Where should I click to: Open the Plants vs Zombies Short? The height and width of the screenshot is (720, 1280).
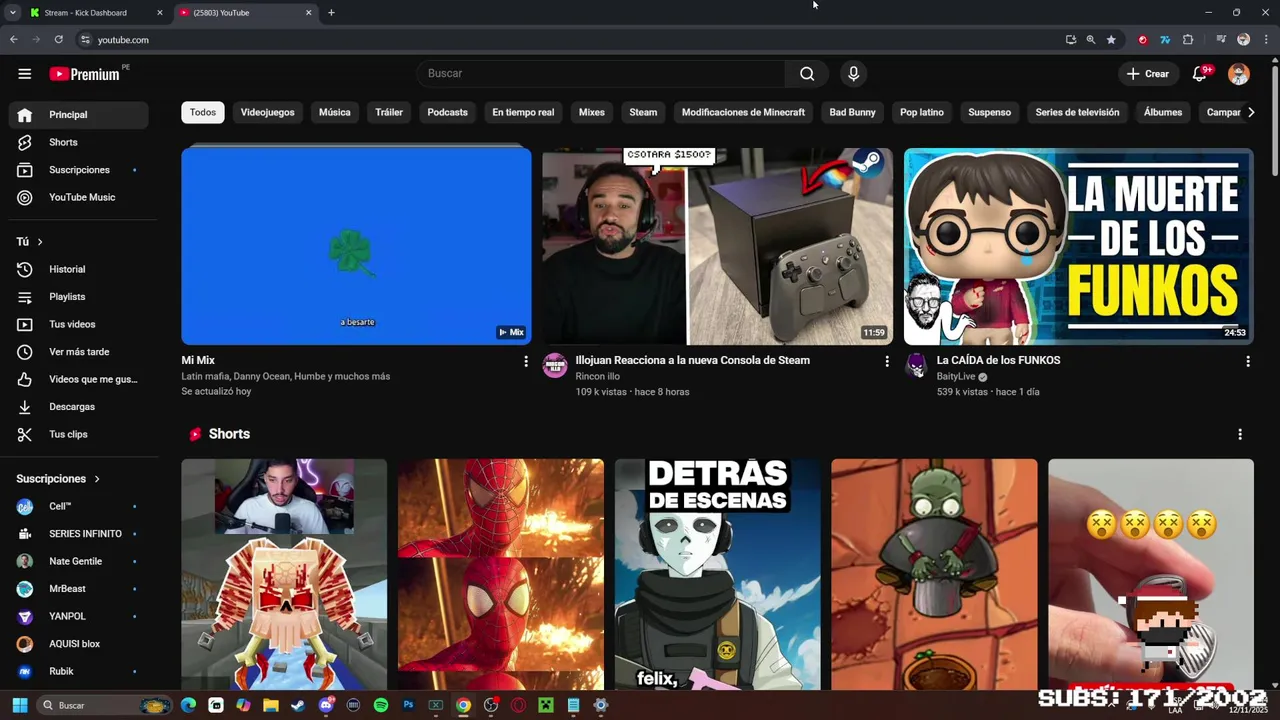click(934, 575)
